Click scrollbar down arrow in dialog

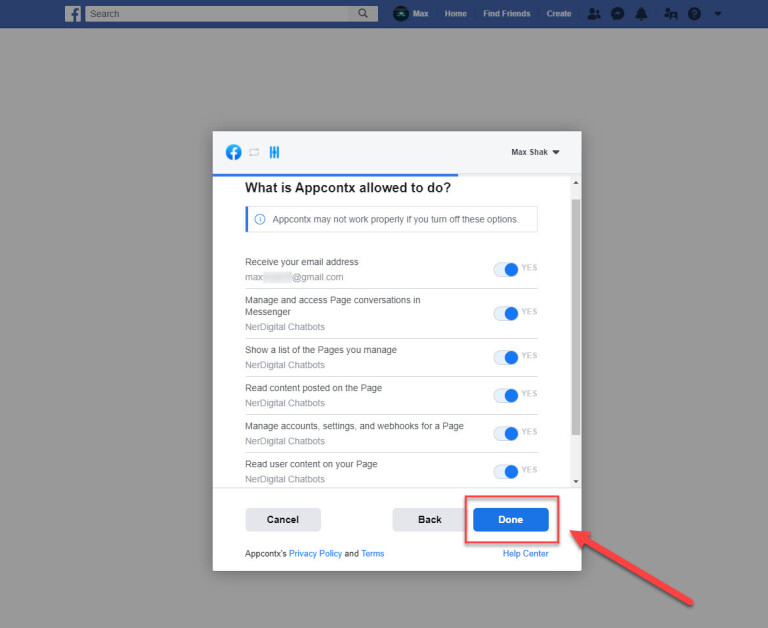pos(576,482)
